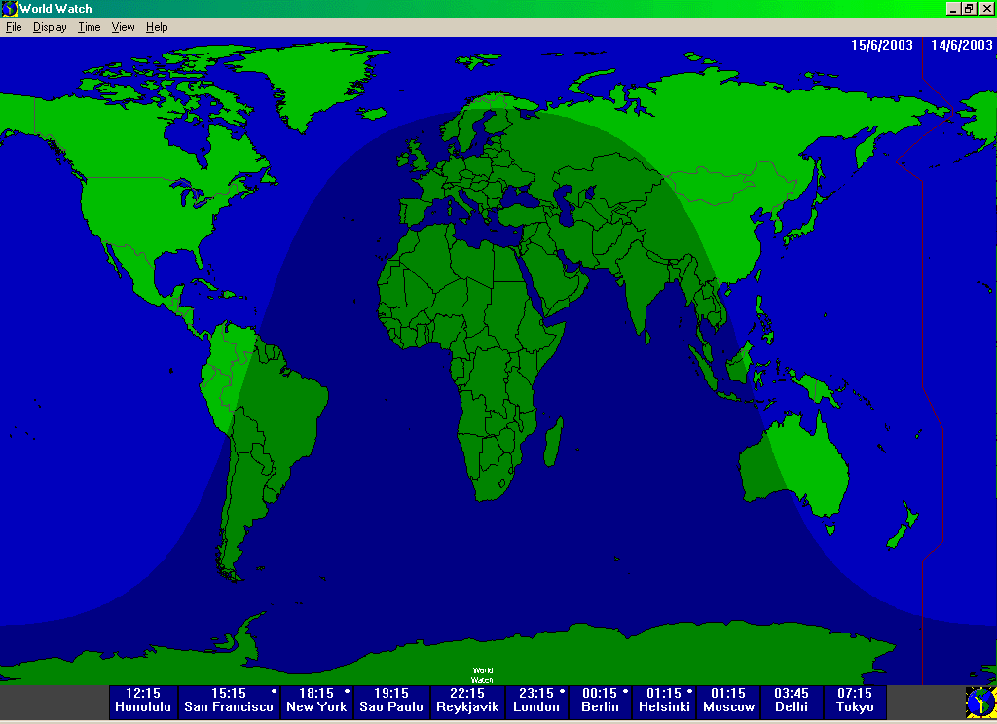
Task: Click the Tokyo 07:15 clock
Action: click(855, 700)
